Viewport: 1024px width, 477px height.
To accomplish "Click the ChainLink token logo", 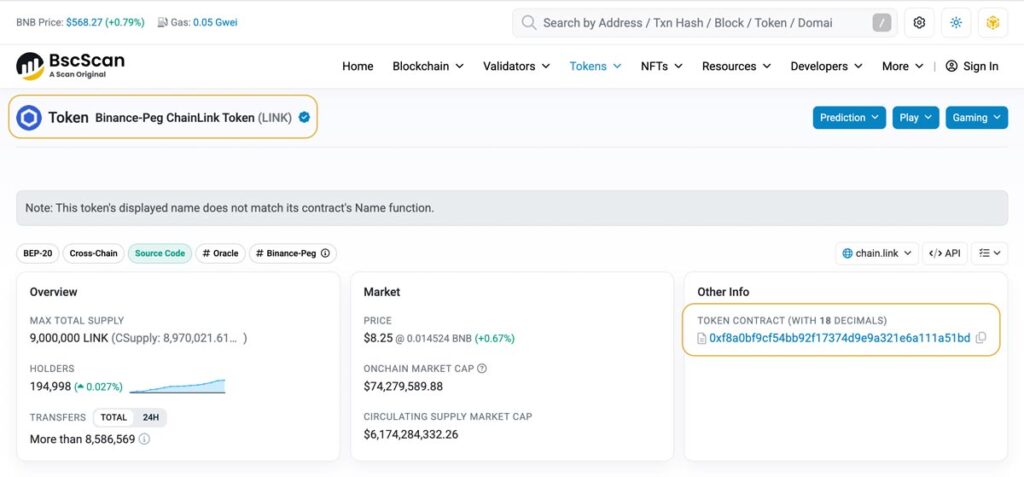I will tap(29, 118).
